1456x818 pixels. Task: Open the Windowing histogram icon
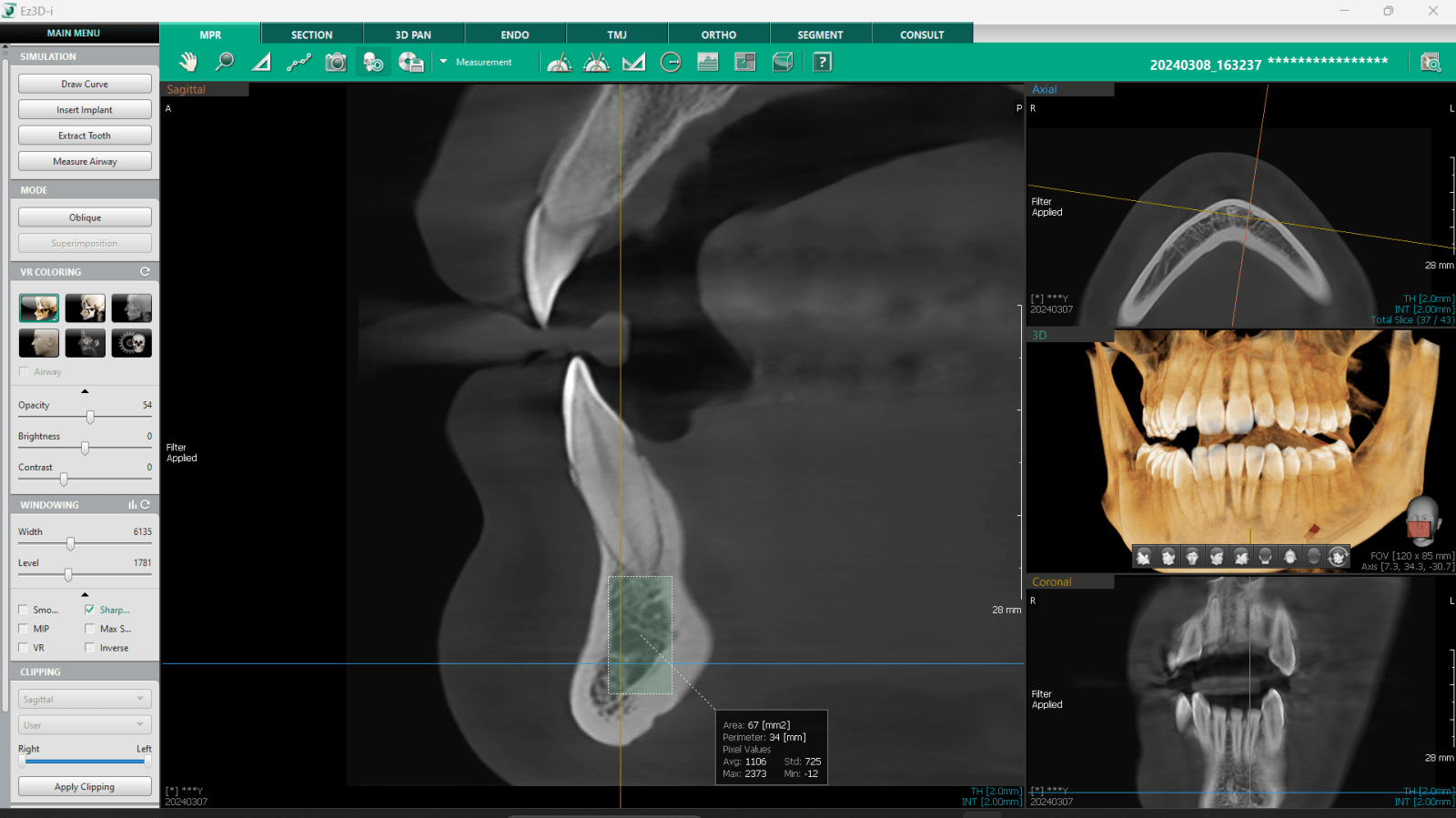pos(132,505)
